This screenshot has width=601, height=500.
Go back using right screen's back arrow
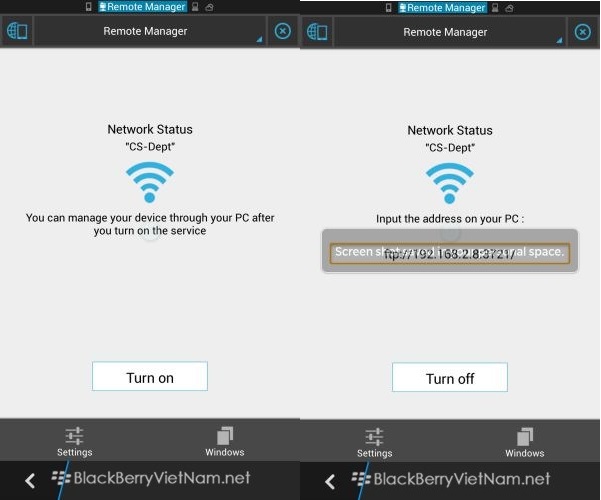point(330,482)
